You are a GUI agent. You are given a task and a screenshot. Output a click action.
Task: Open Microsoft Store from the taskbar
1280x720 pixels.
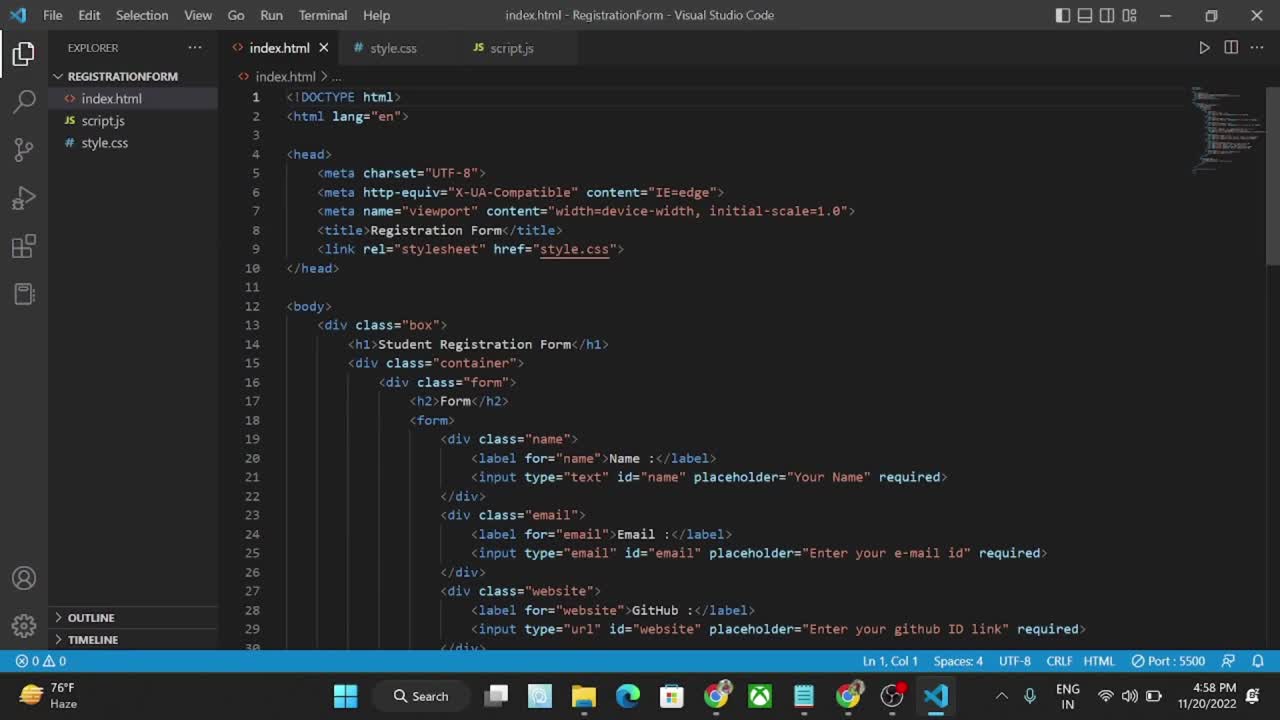pyautogui.click(x=672, y=696)
